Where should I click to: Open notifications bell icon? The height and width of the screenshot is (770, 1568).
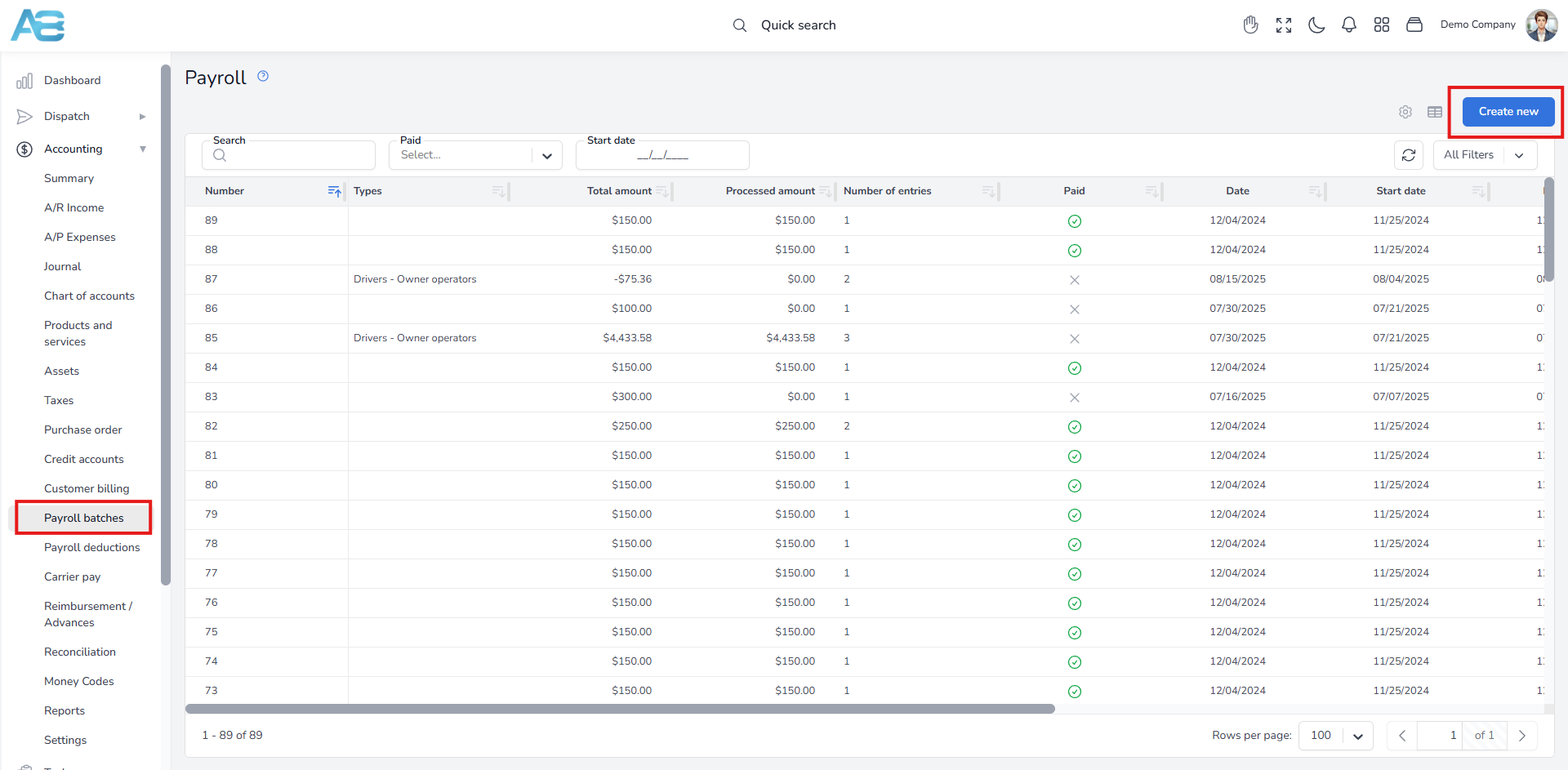[x=1349, y=25]
